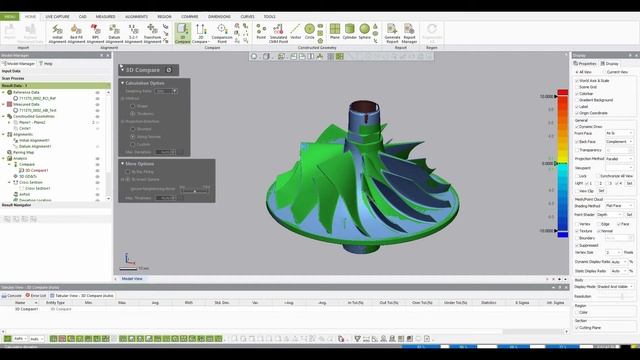Toggle visibility of Measured Data row
640x360 pixels.
[98, 104]
